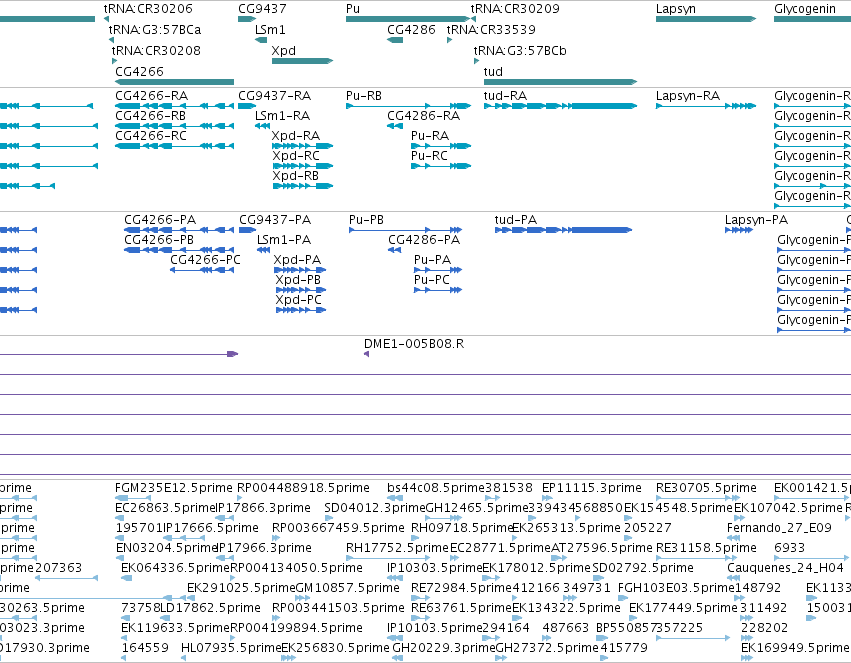The image size is (851, 663).
Task: Select the LSm1 gene glyph
Action: coord(261,40)
